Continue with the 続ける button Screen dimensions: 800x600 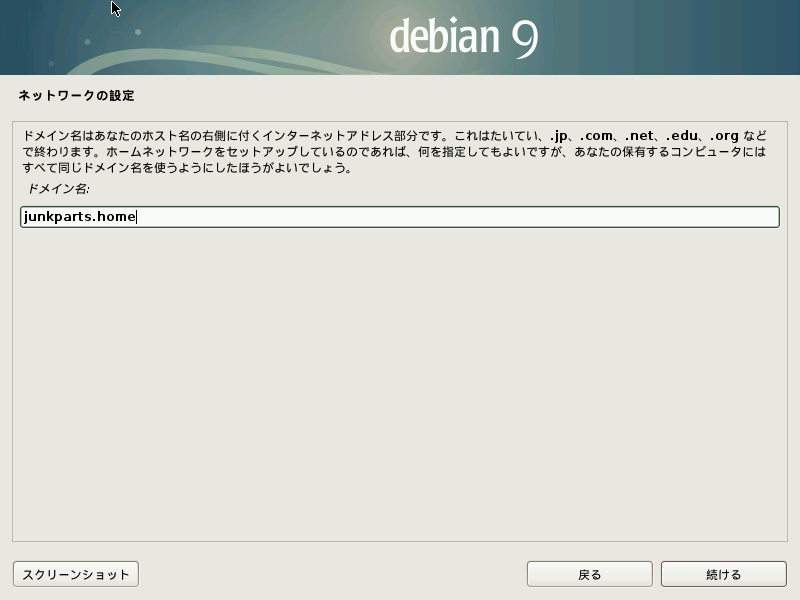(x=723, y=574)
